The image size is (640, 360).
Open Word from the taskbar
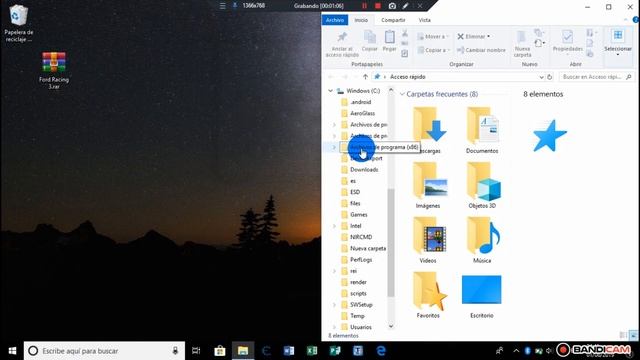[x=289, y=351]
